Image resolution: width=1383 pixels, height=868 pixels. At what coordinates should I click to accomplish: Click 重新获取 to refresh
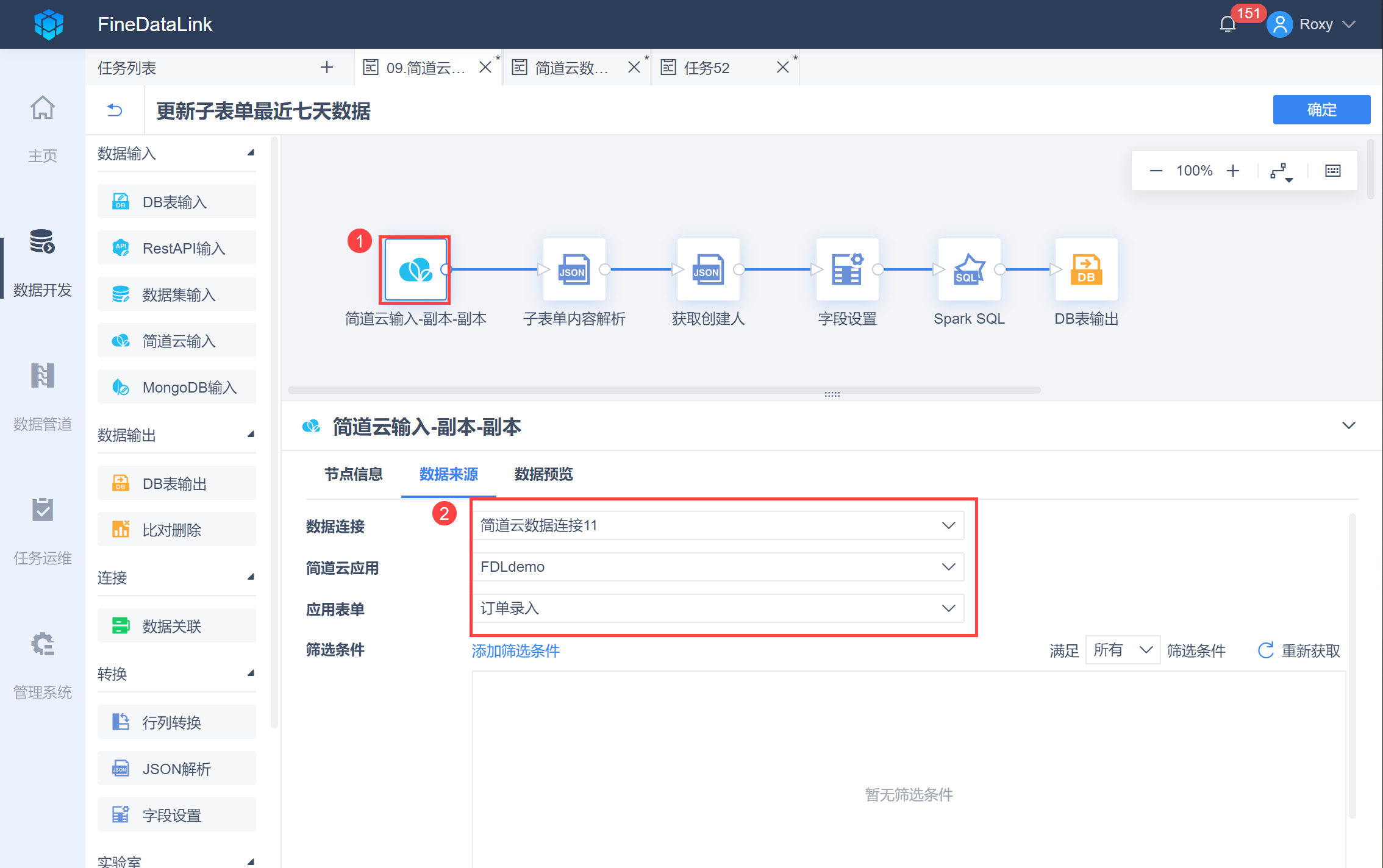click(x=1299, y=650)
